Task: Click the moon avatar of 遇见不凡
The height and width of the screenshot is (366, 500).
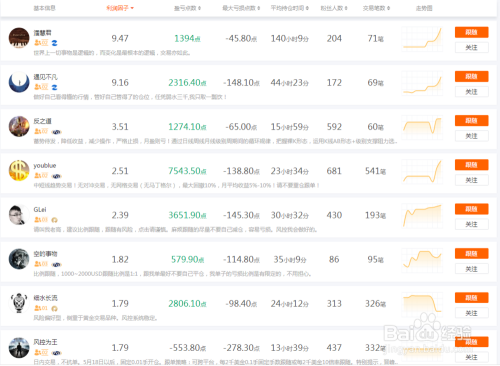Action: tap(19, 82)
